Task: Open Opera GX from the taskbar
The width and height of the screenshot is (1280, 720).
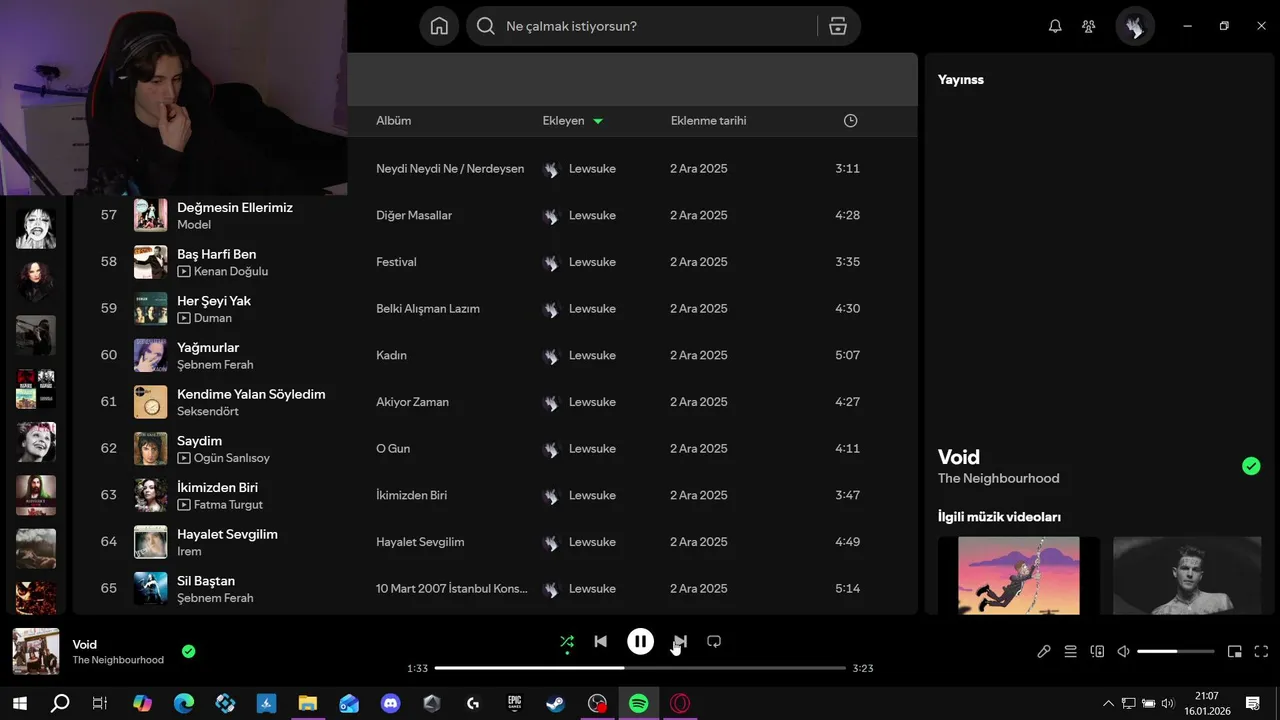Action: (680, 704)
